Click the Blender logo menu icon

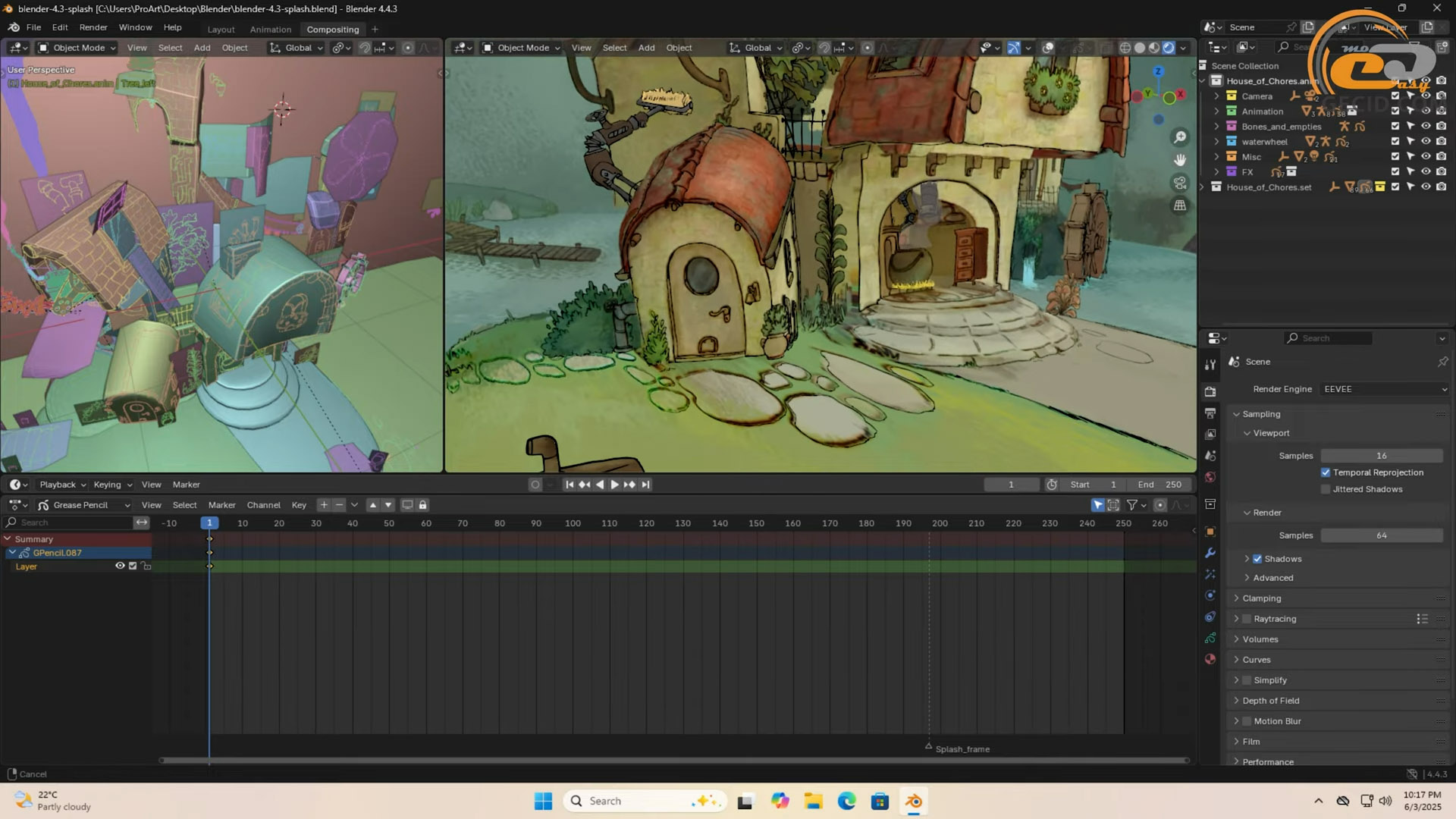pos(14,27)
